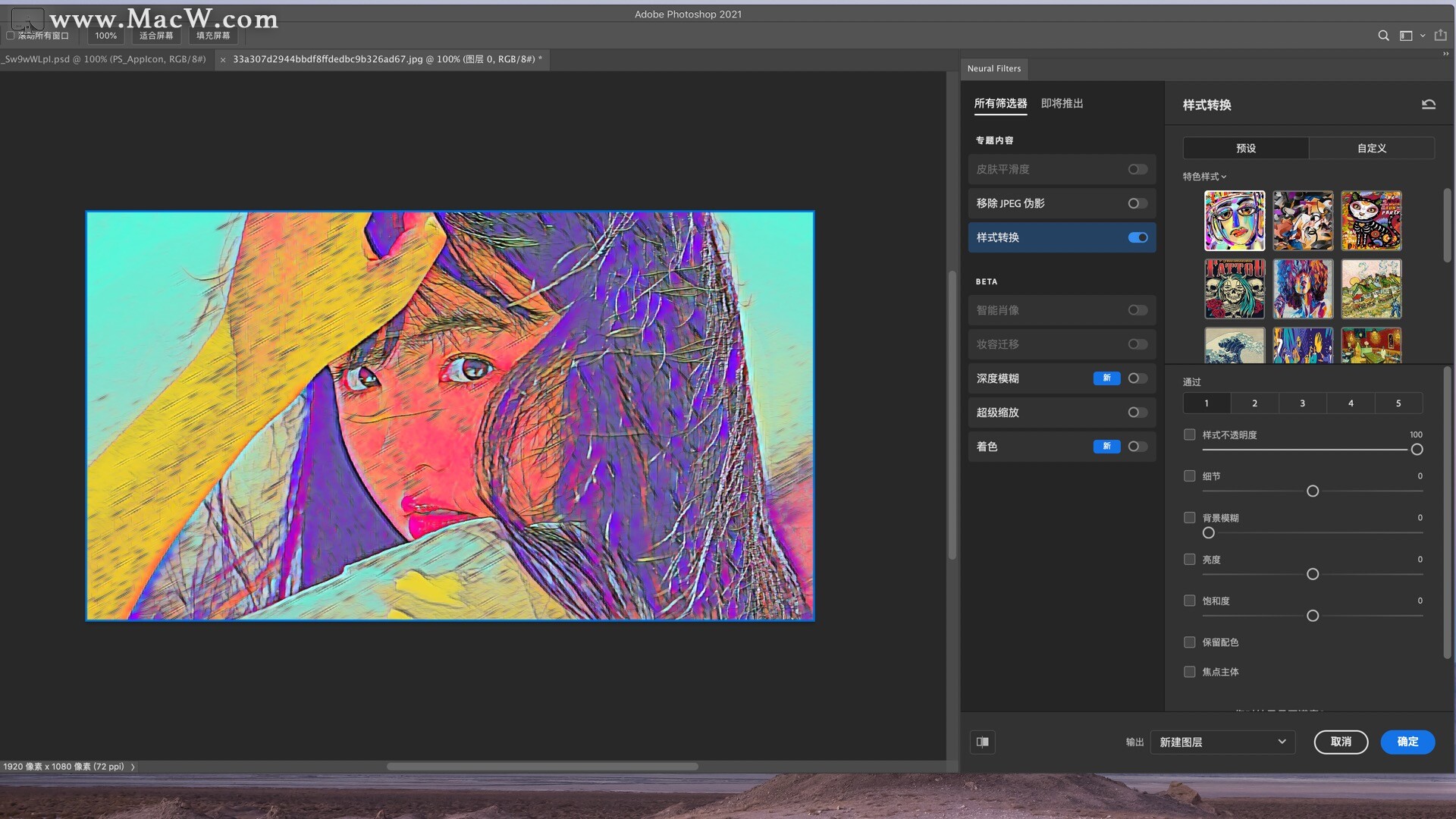Collapse panels with the double-arrow icon
Image resolution: width=1456 pixels, height=819 pixels.
[x=1445, y=54]
